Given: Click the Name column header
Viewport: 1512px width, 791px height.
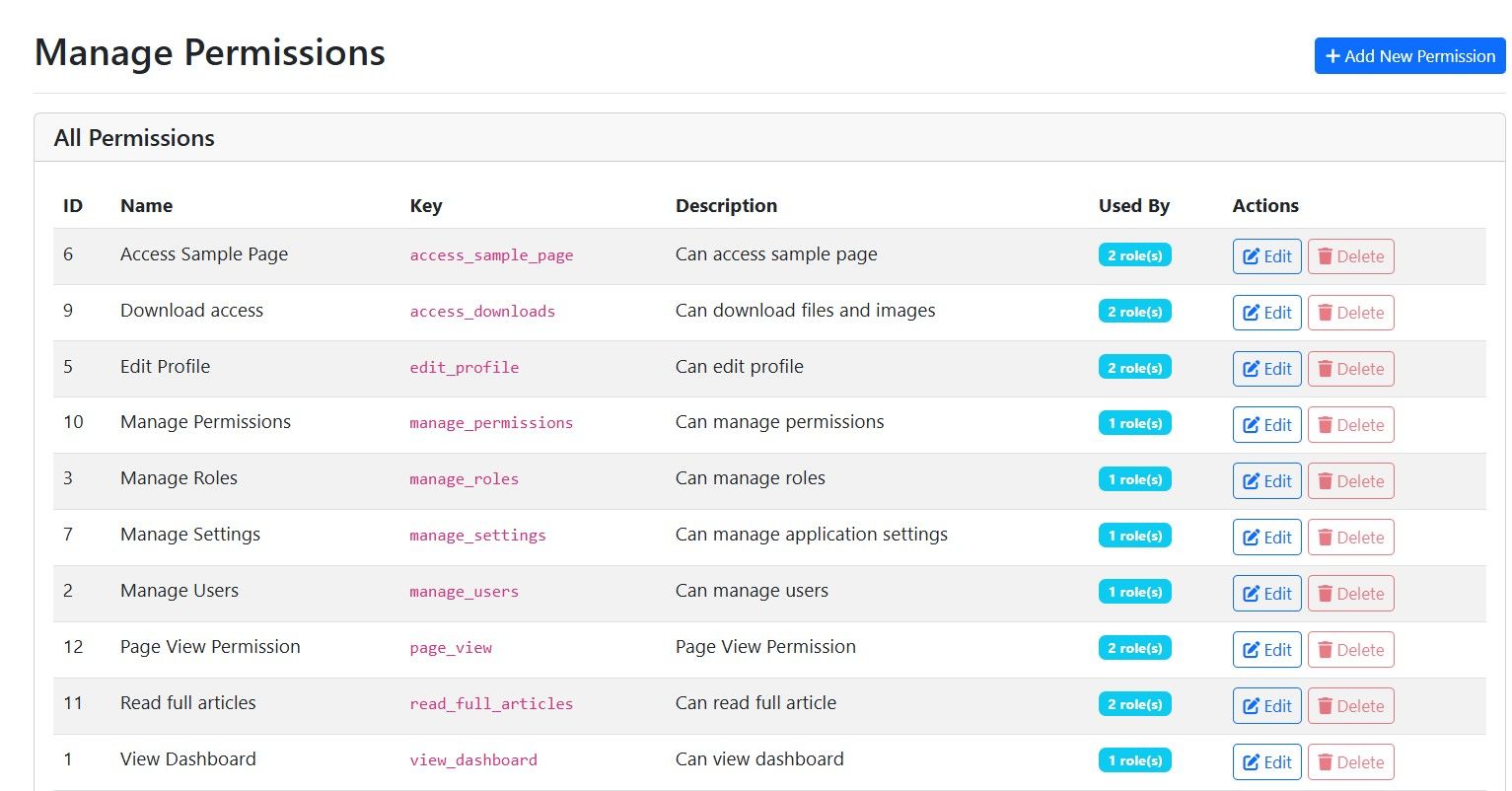Looking at the screenshot, I should (146, 206).
